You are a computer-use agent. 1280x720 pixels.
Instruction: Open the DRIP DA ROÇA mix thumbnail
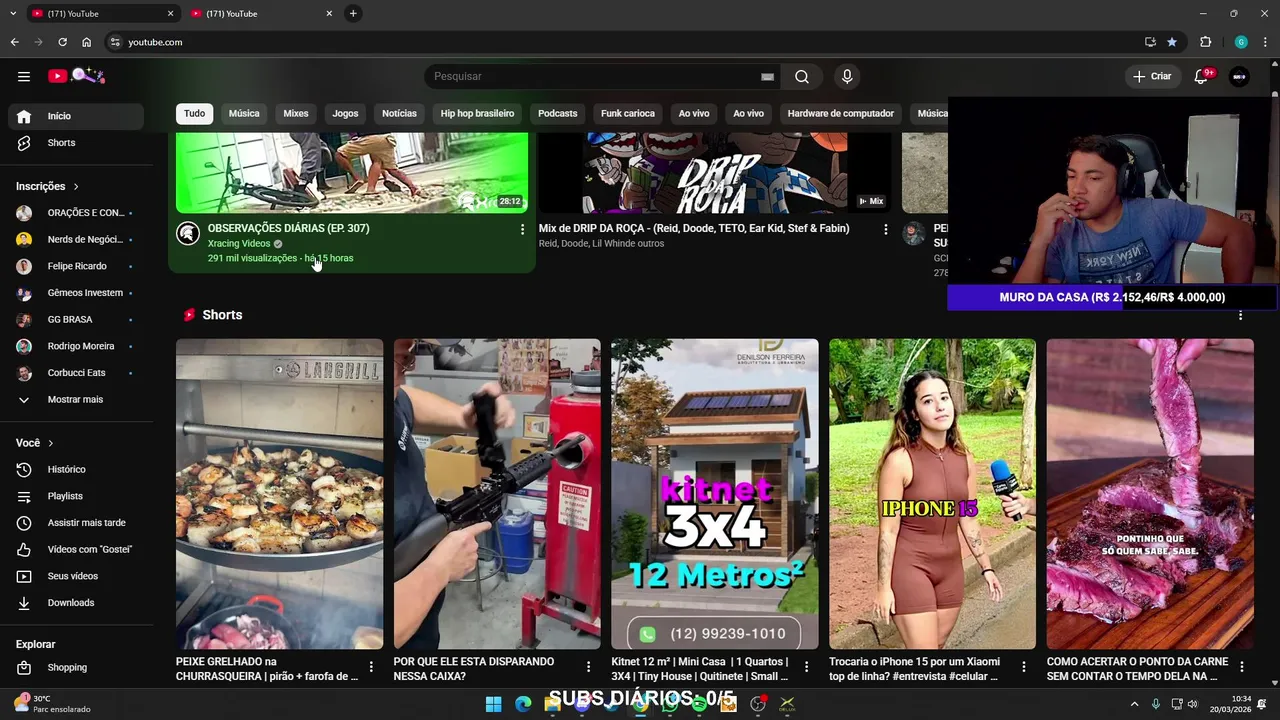point(714,172)
